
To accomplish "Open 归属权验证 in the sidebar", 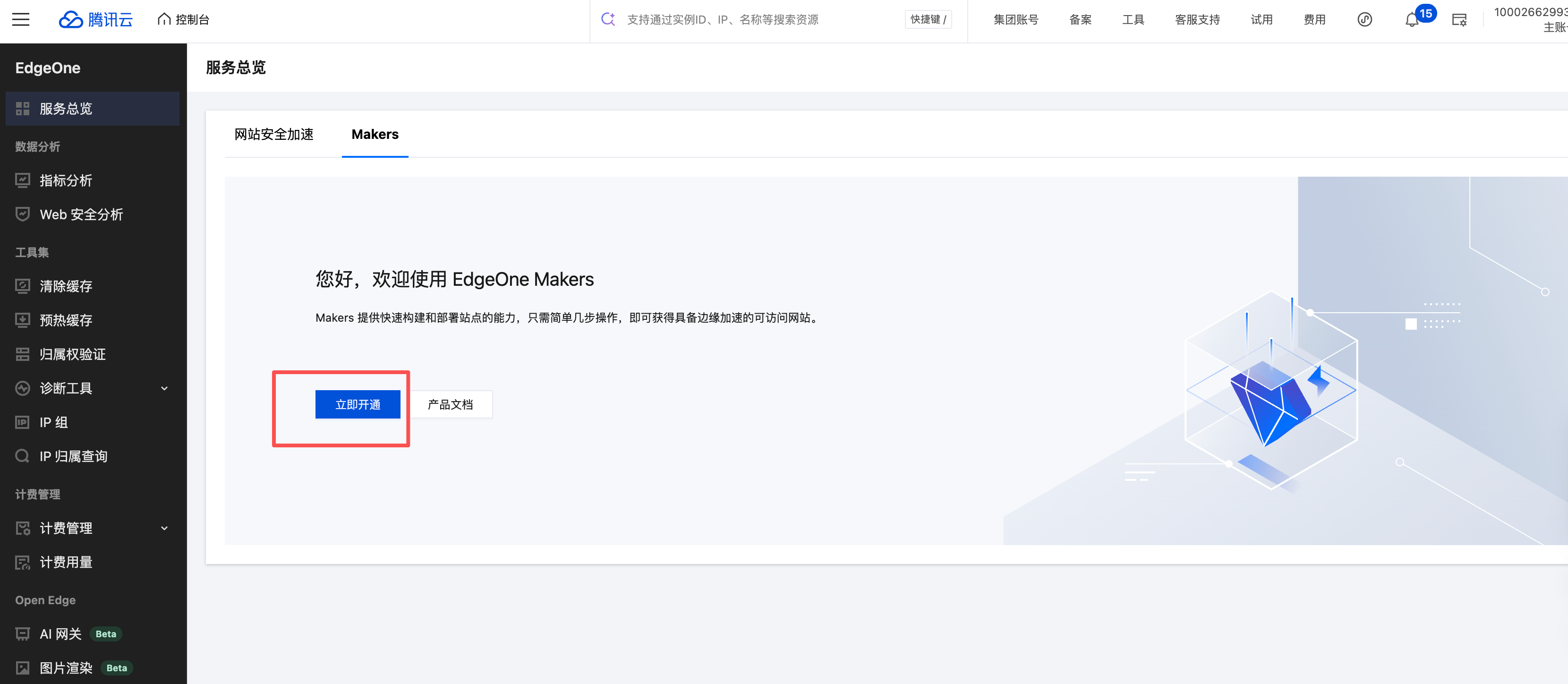I will (x=93, y=354).
